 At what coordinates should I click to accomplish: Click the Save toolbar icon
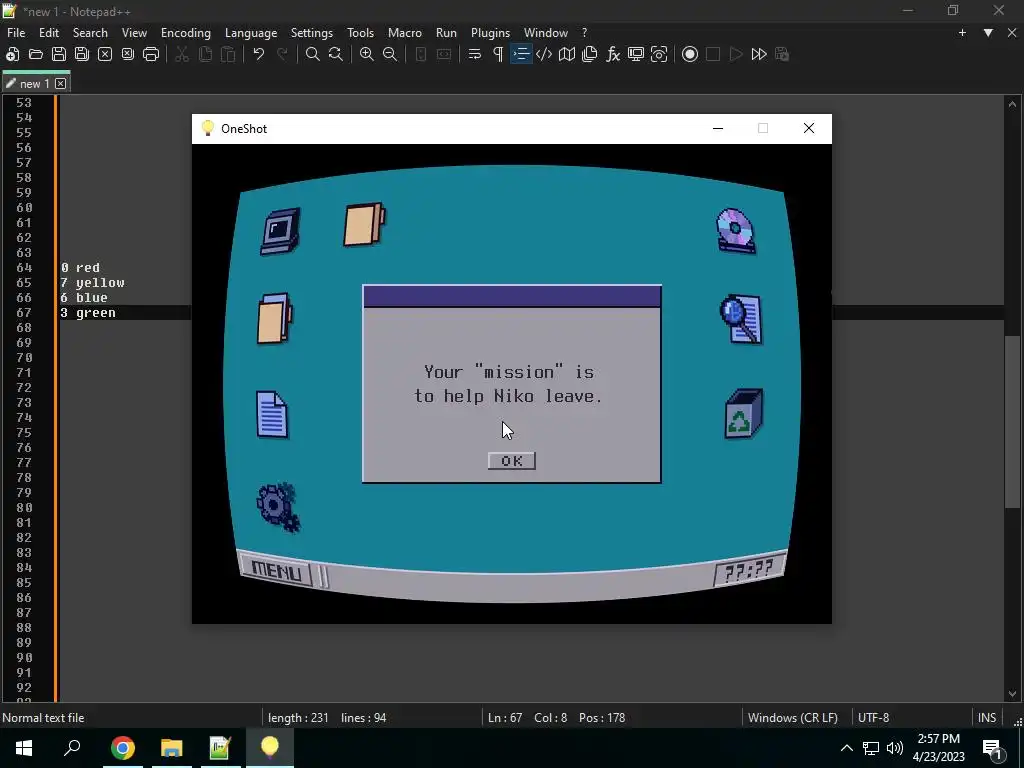coord(59,54)
